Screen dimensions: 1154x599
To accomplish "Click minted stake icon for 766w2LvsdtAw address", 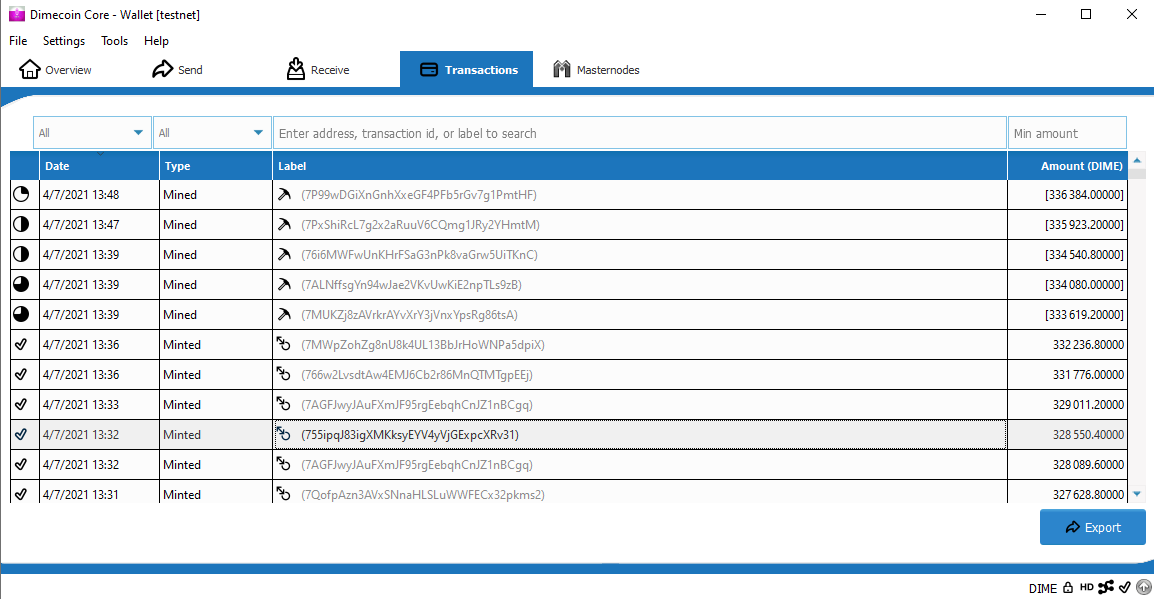I will coord(283,374).
